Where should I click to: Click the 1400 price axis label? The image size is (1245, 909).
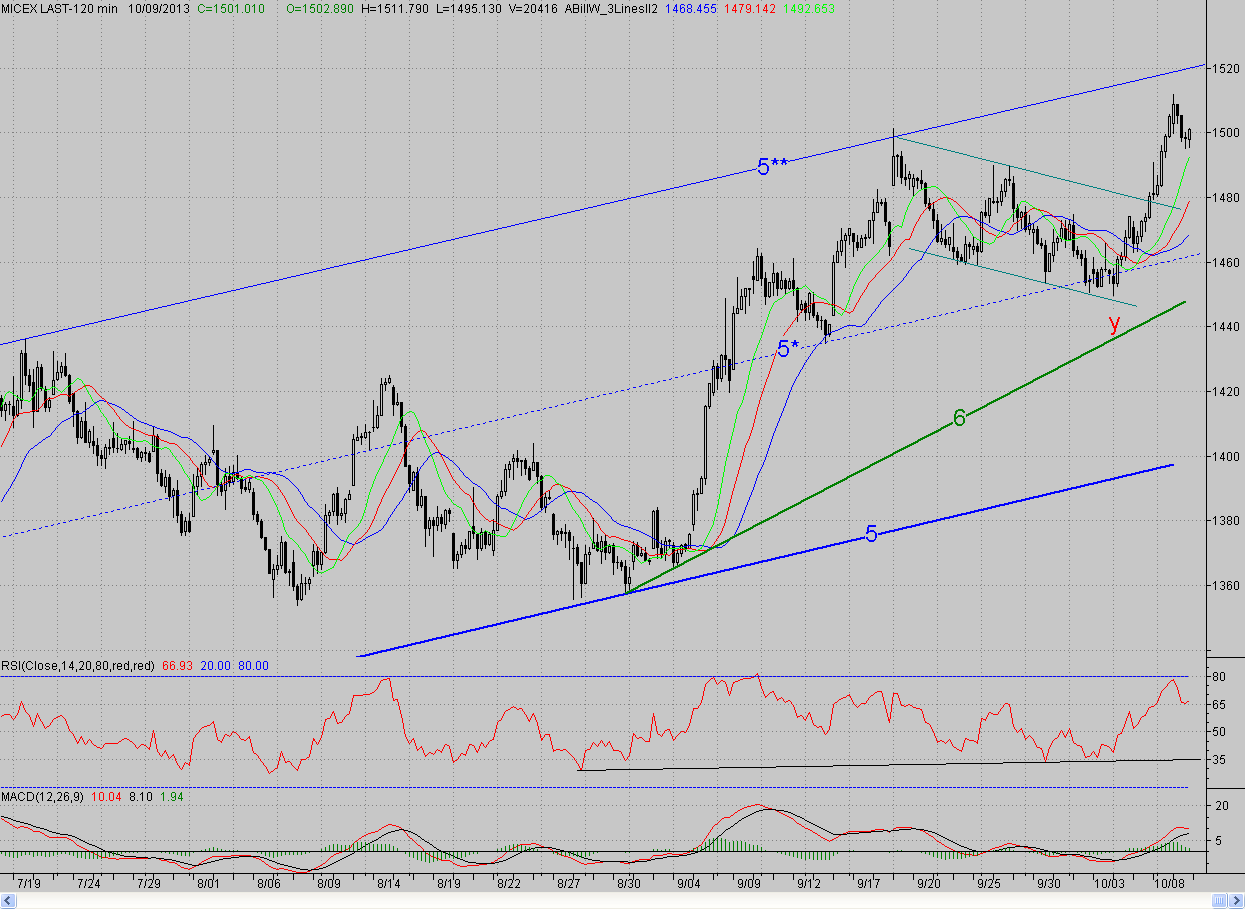(x=1227, y=456)
